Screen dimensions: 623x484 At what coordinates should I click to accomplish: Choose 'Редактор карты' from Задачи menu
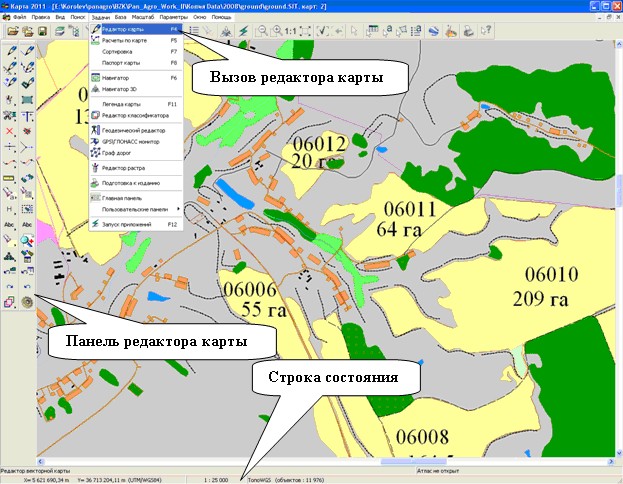coord(124,30)
